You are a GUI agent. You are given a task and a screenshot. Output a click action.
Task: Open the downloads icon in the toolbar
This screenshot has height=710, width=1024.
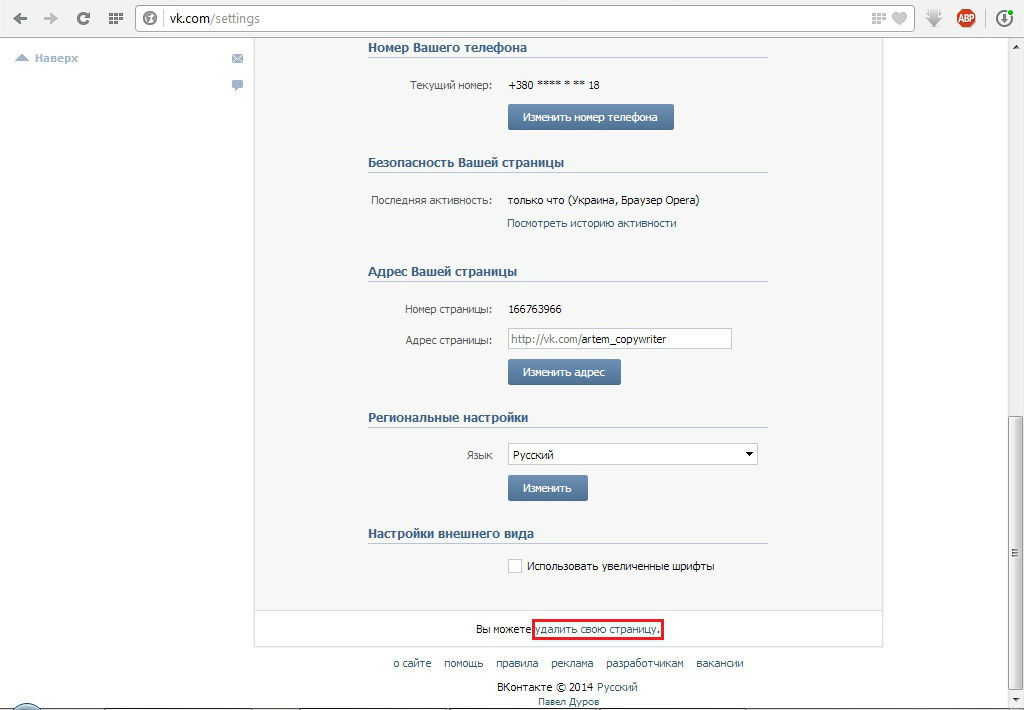pyautogui.click(x=1004, y=18)
